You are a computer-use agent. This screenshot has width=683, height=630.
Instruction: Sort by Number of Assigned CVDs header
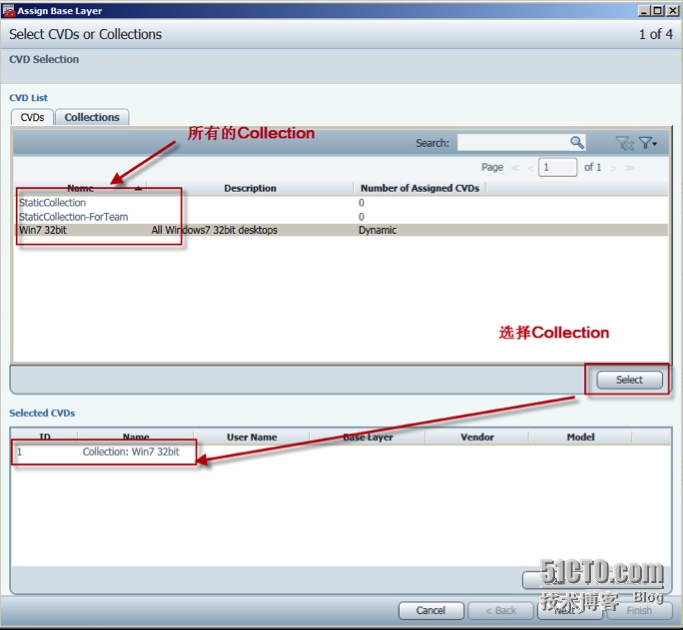point(420,188)
